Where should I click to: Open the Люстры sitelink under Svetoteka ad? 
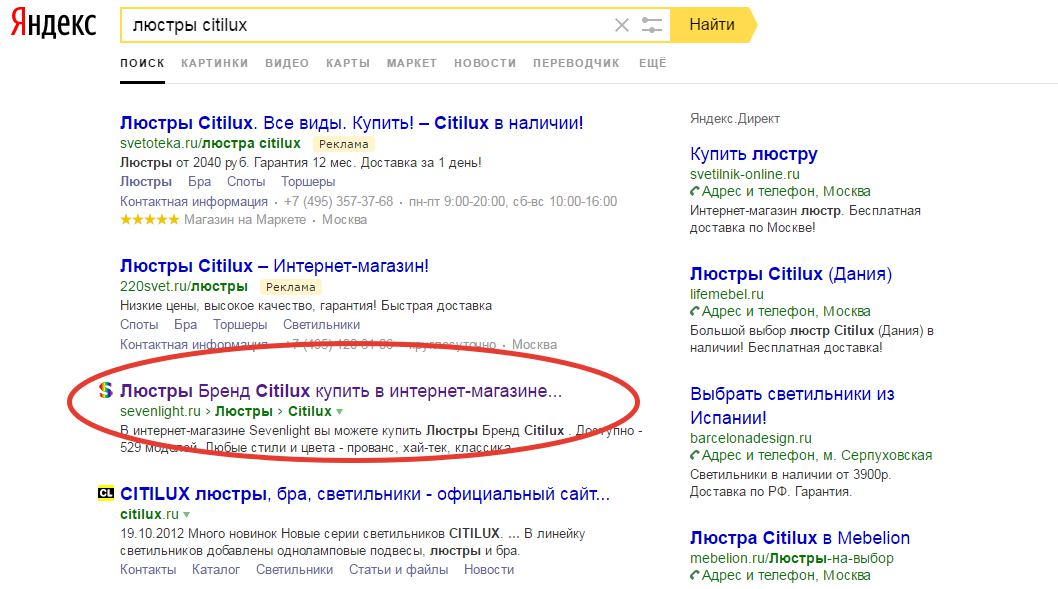[146, 181]
